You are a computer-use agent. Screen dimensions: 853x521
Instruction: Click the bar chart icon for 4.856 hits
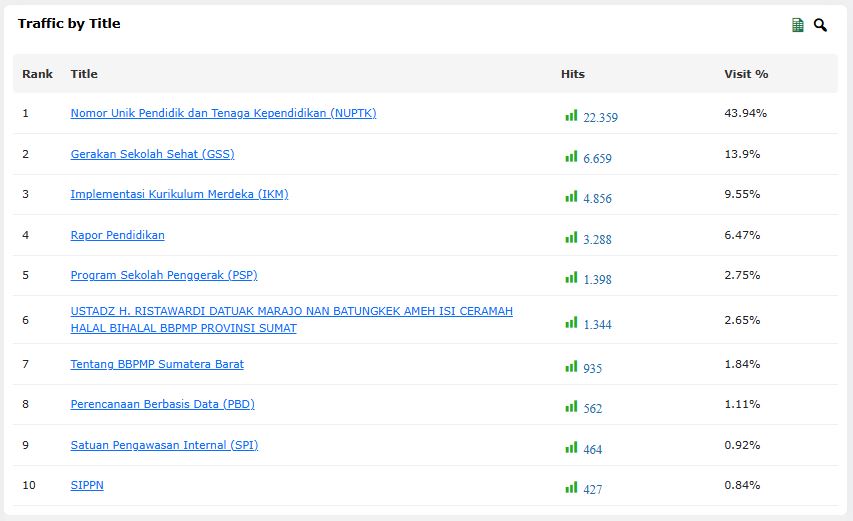571,197
